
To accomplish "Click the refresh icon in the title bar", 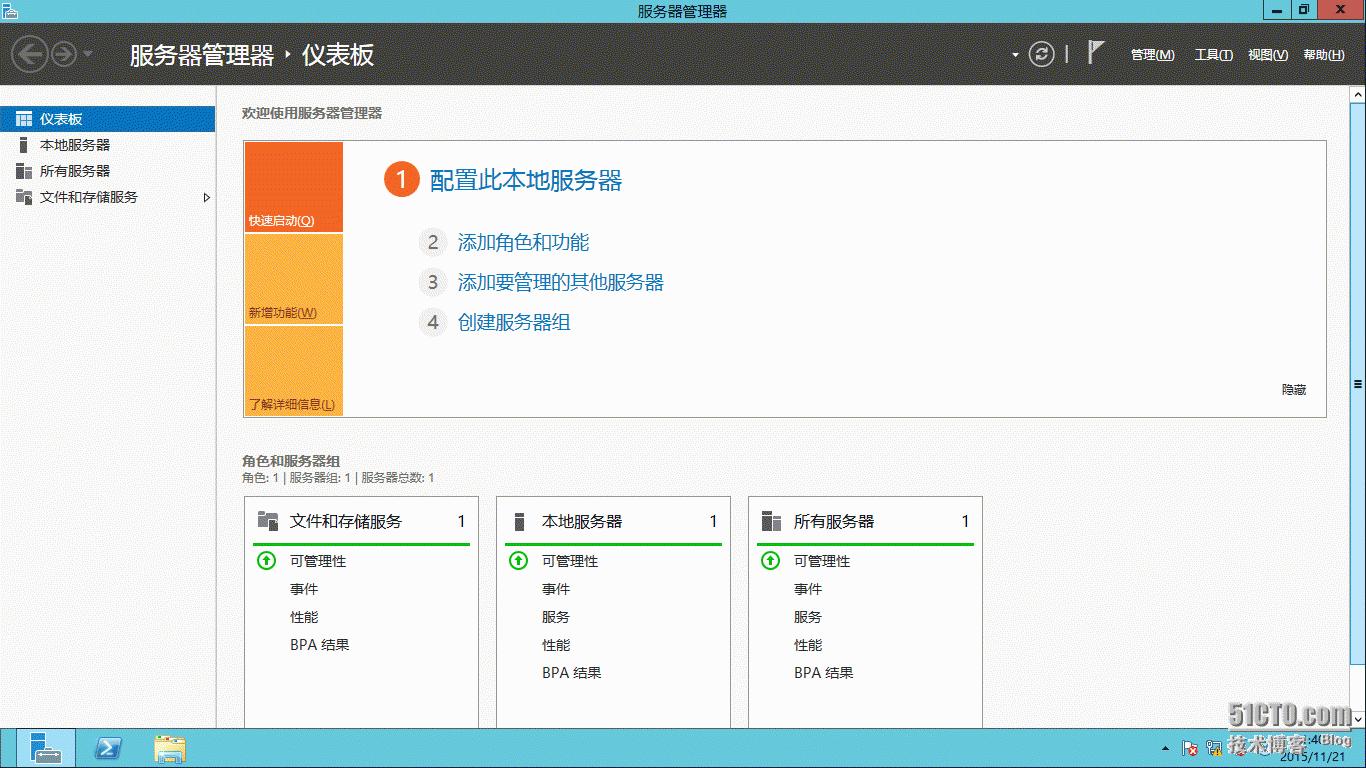I will [1042, 55].
